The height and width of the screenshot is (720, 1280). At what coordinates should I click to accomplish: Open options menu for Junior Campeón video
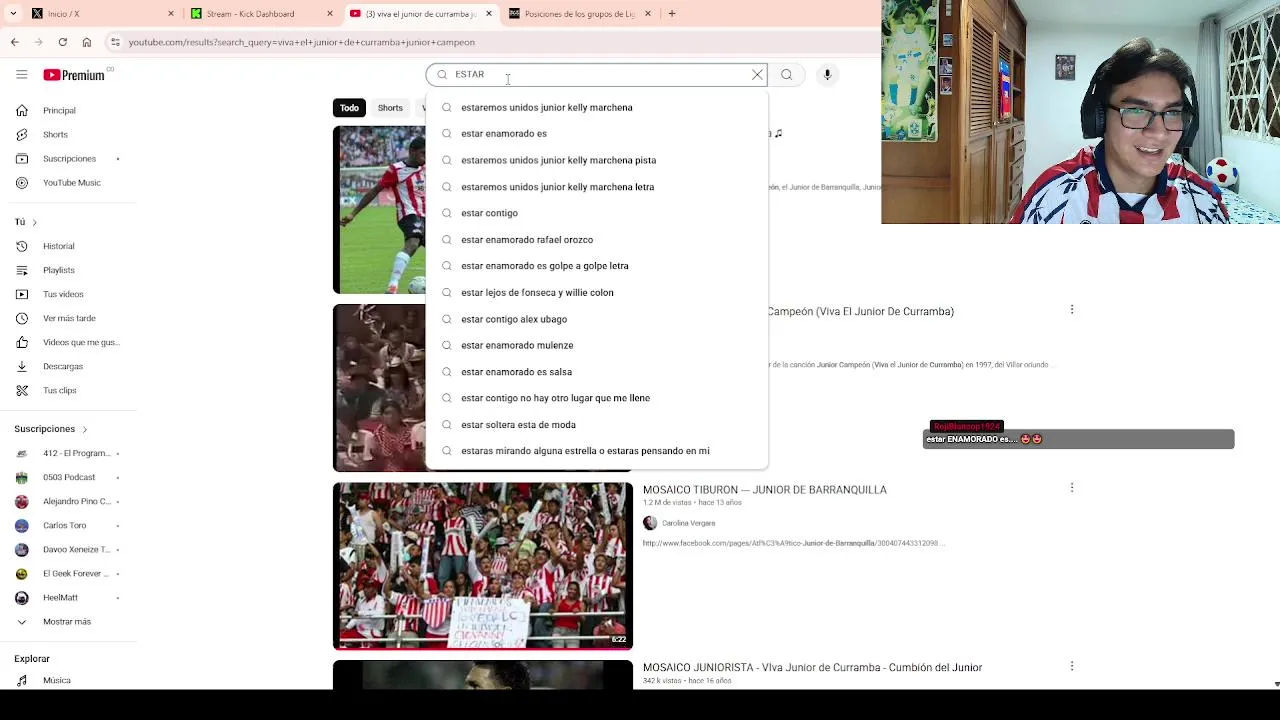pyautogui.click(x=1072, y=310)
